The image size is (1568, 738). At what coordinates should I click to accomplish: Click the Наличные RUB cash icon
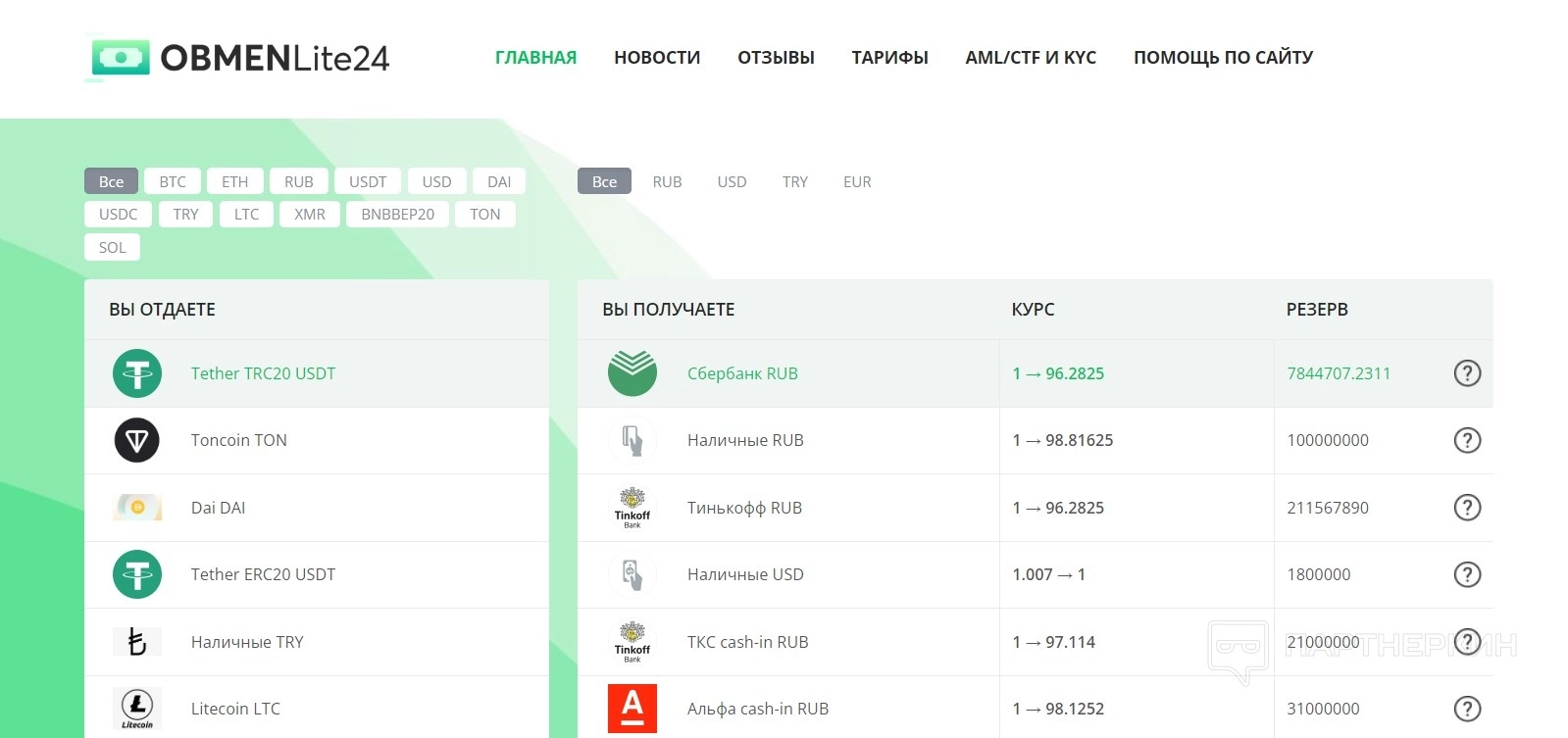632,441
